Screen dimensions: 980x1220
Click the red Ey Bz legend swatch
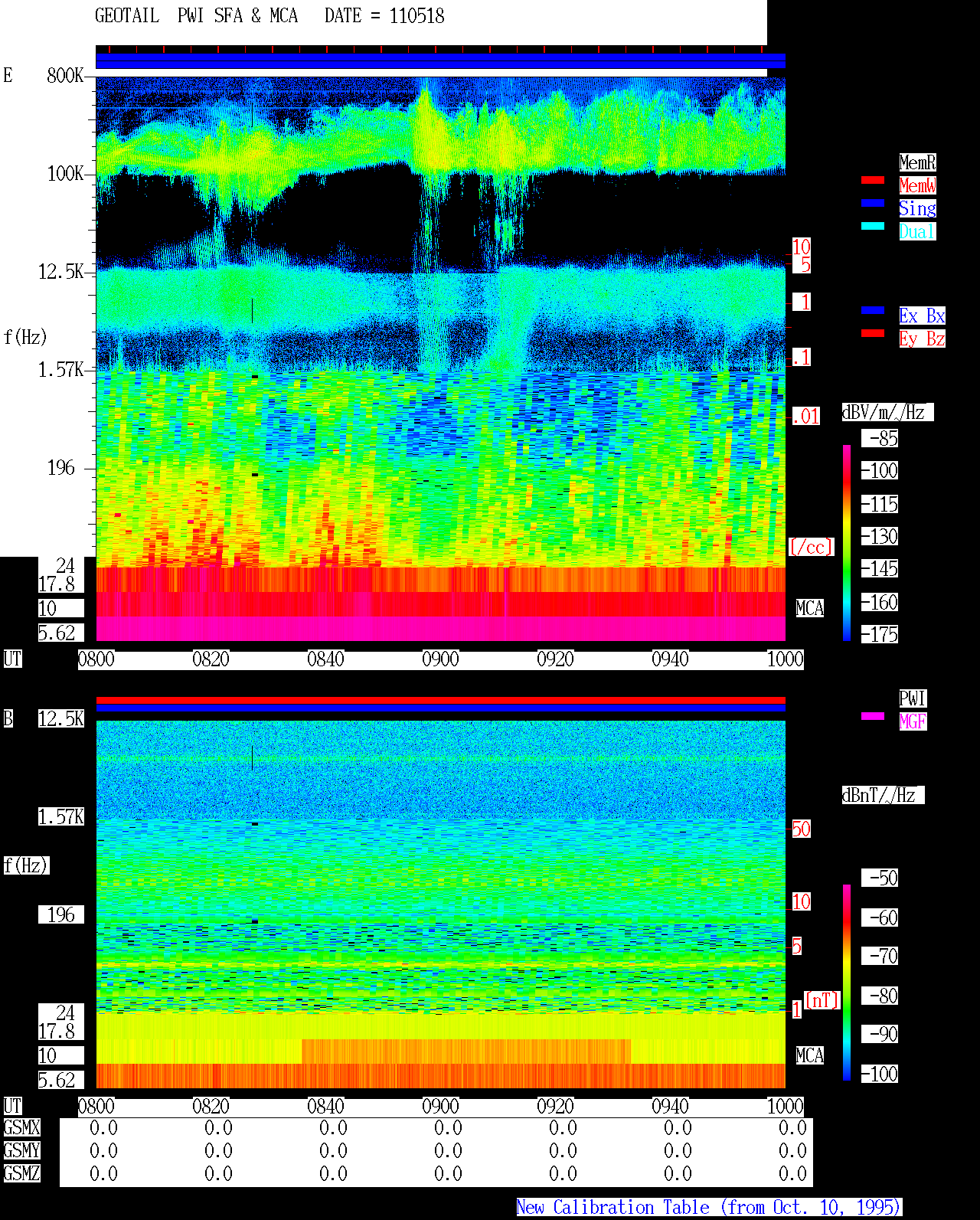pos(873,333)
